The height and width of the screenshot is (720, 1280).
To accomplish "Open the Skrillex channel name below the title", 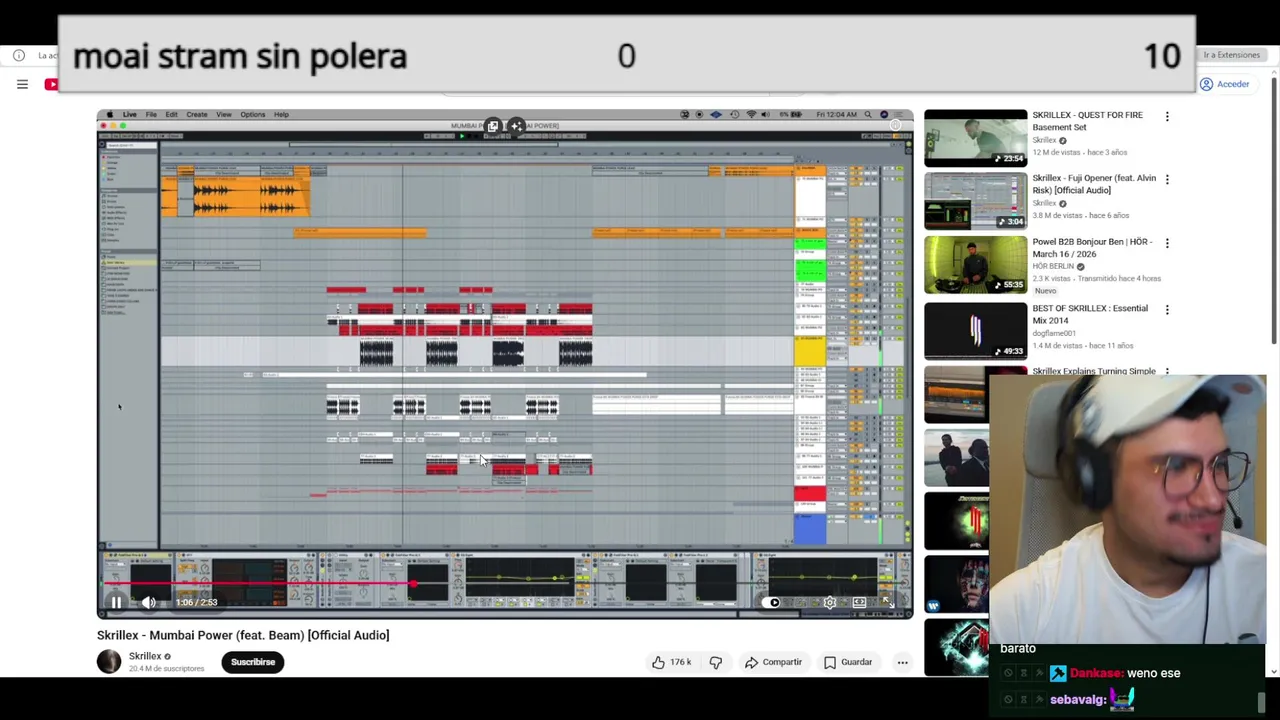I will [145, 656].
